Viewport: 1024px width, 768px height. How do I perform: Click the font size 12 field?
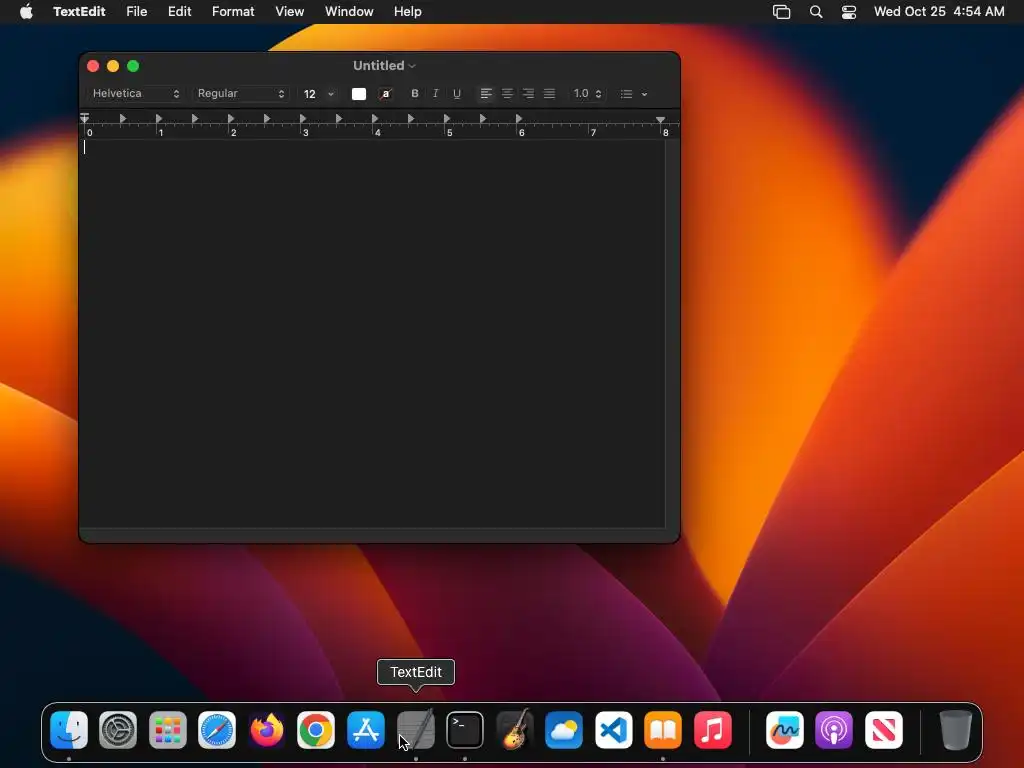tap(310, 93)
